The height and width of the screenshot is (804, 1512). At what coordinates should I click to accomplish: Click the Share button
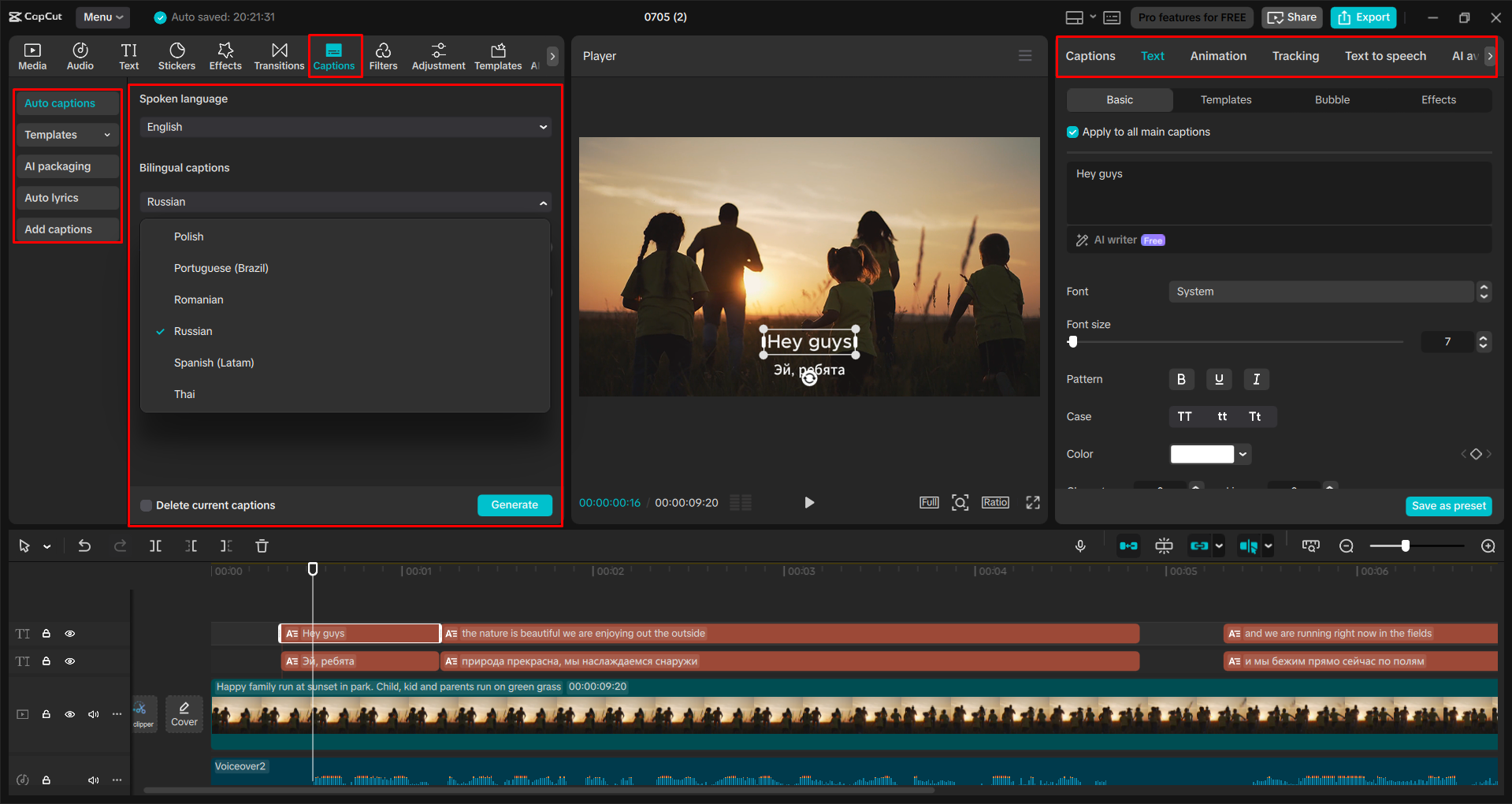coord(1291,17)
